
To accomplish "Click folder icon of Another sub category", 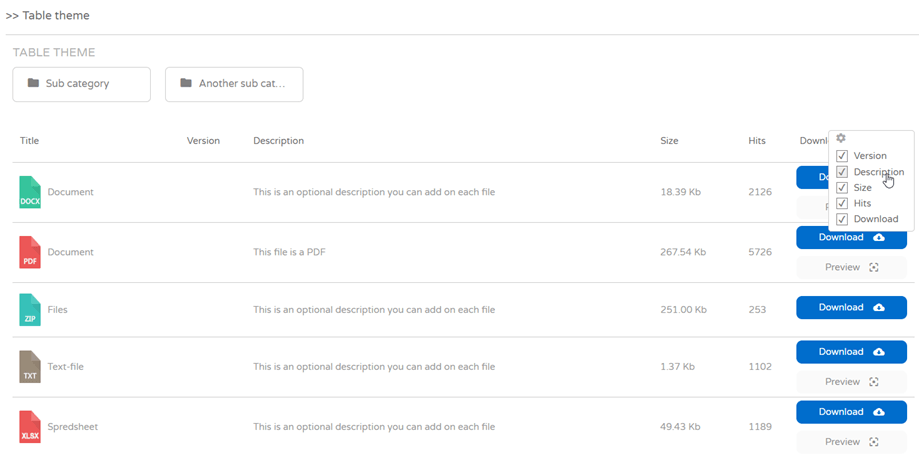I will click(186, 84).
